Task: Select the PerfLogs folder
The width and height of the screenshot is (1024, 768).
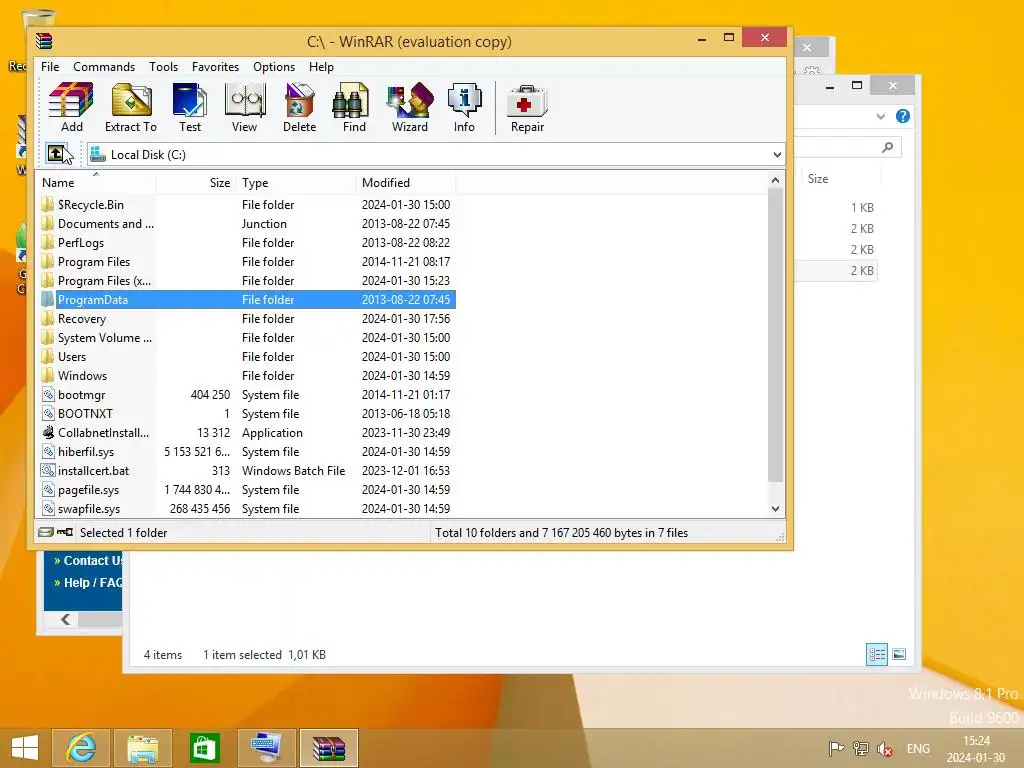Action: point(247,242)
